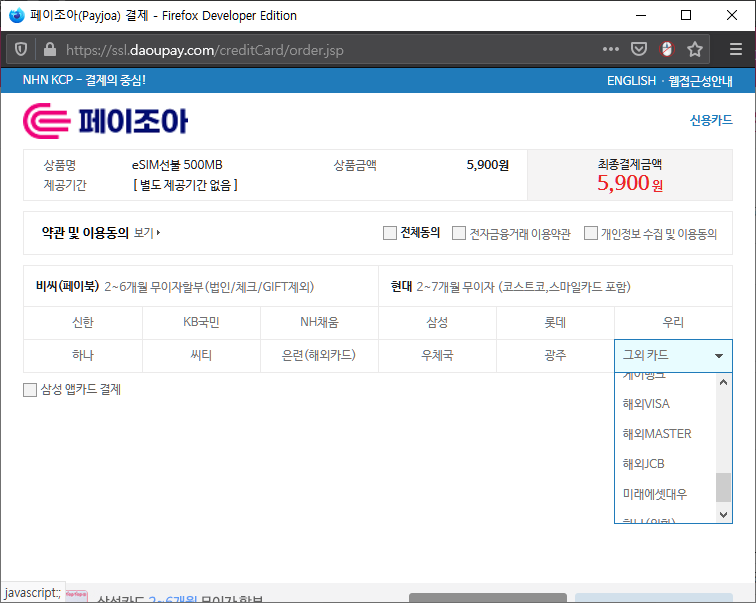Viewport: 756px width, 603px height.
Task: Bookmark this page with the star icon
Action: point(695,49)
